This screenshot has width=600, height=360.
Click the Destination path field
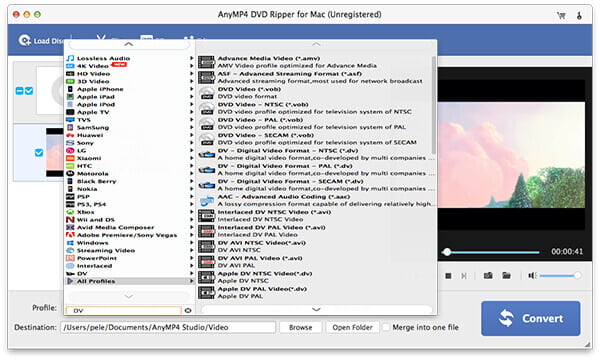tap(168, 327)
